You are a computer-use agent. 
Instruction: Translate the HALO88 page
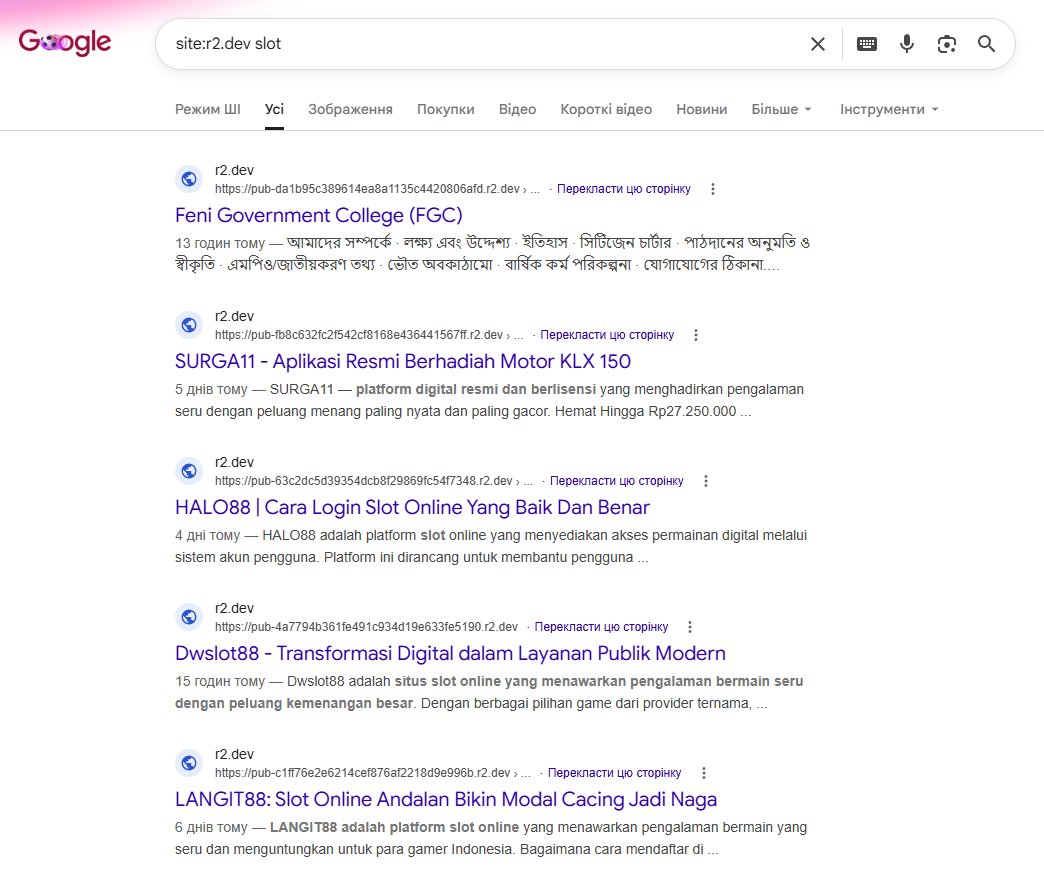[x=617, y=481]
